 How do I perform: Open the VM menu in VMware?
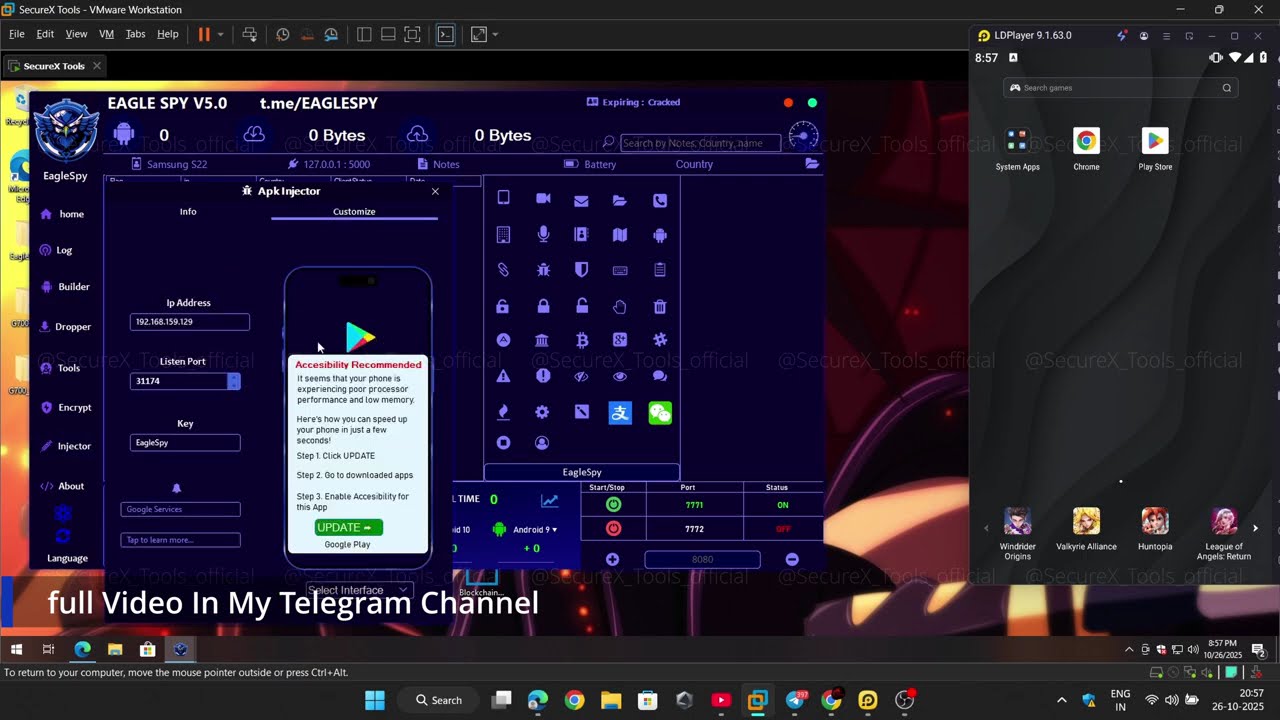pos(106,34)
